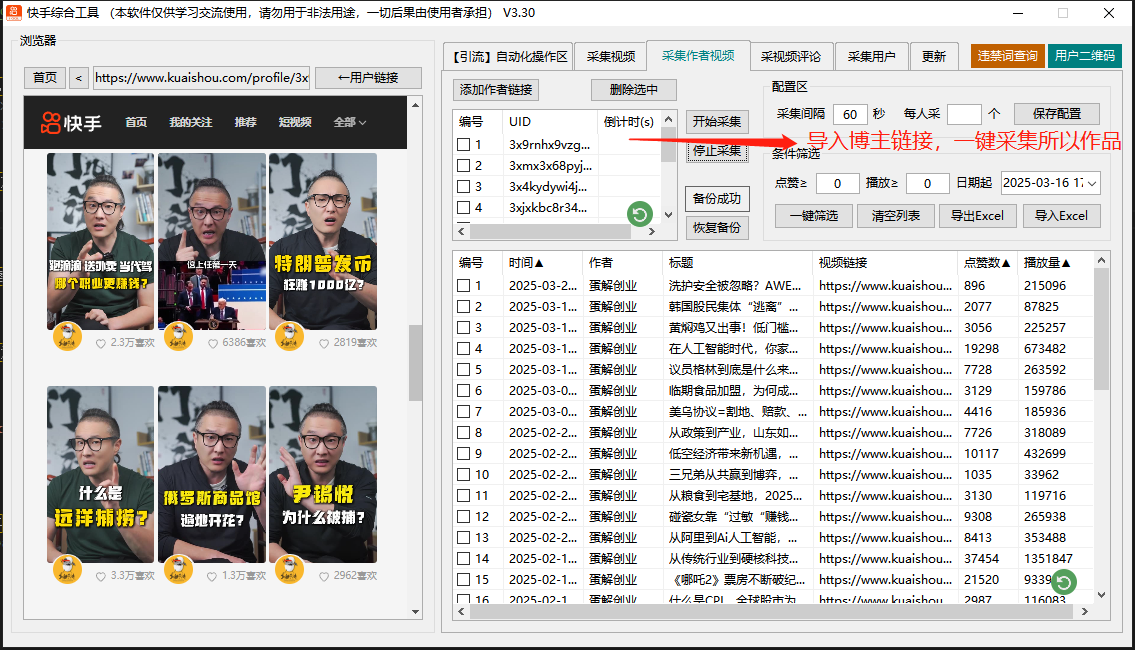Screen dimensions: 1135x650
Task: Click the 导出Excel button
Action: (977, 215)
